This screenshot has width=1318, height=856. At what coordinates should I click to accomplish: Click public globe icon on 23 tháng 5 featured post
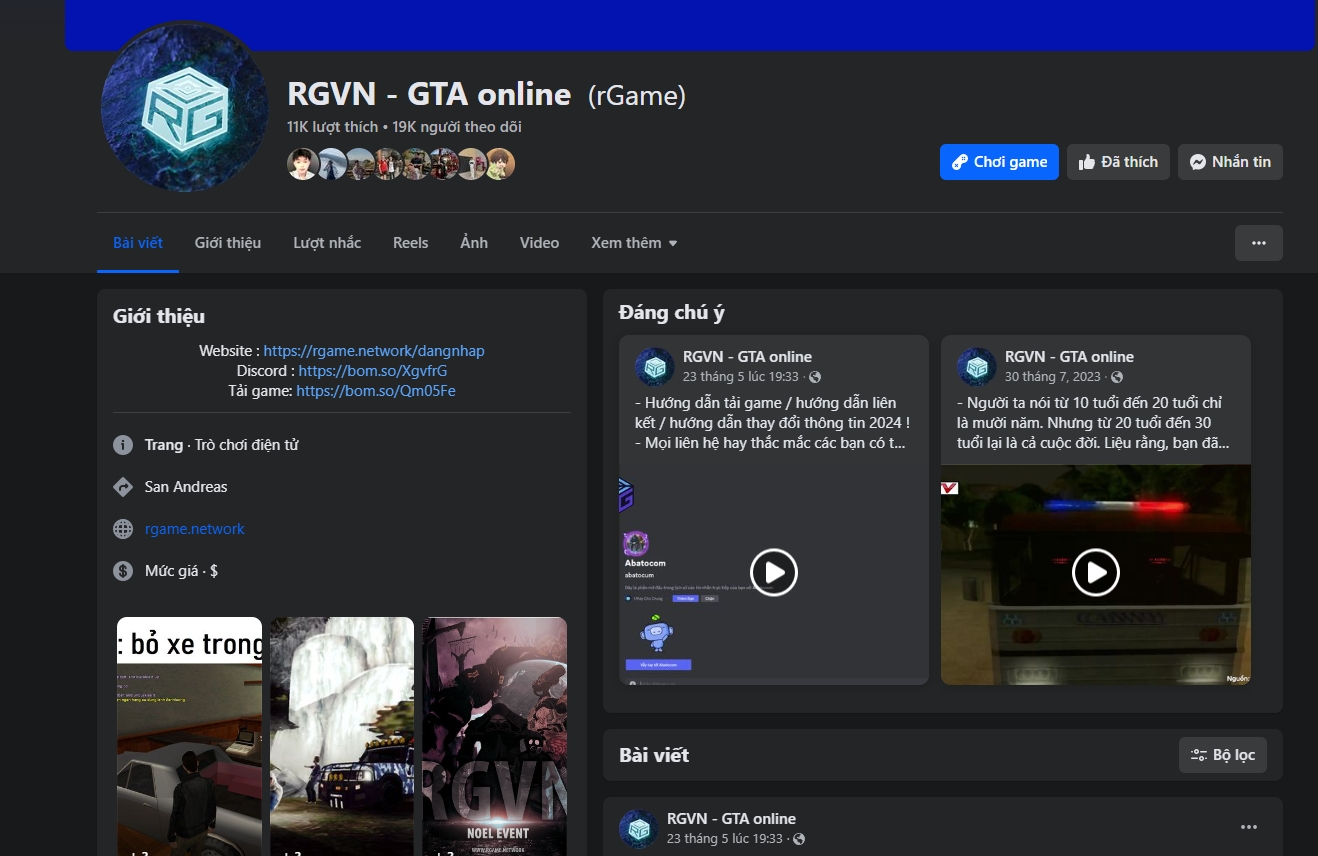pyautogui.click(x=815, y=377)
